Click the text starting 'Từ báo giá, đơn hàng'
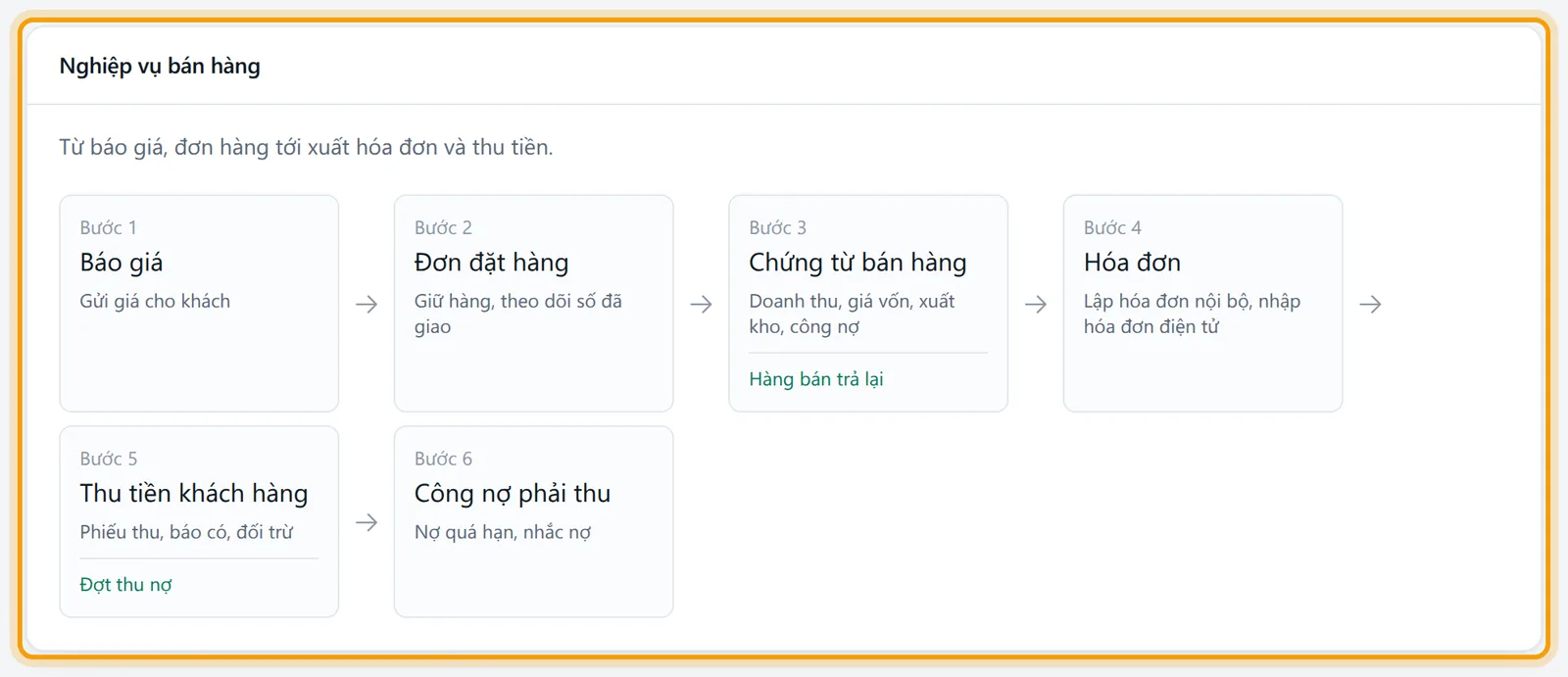1568x677 pixels. 306,147
